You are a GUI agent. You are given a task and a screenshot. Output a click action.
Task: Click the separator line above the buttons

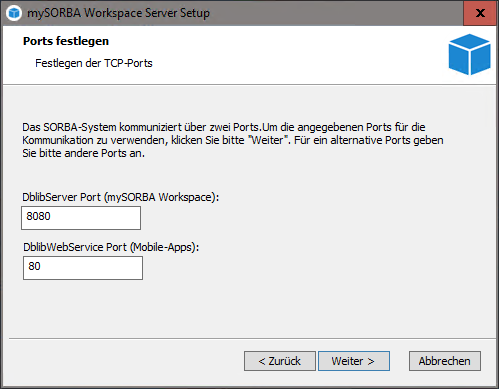[x=252, y=339]
